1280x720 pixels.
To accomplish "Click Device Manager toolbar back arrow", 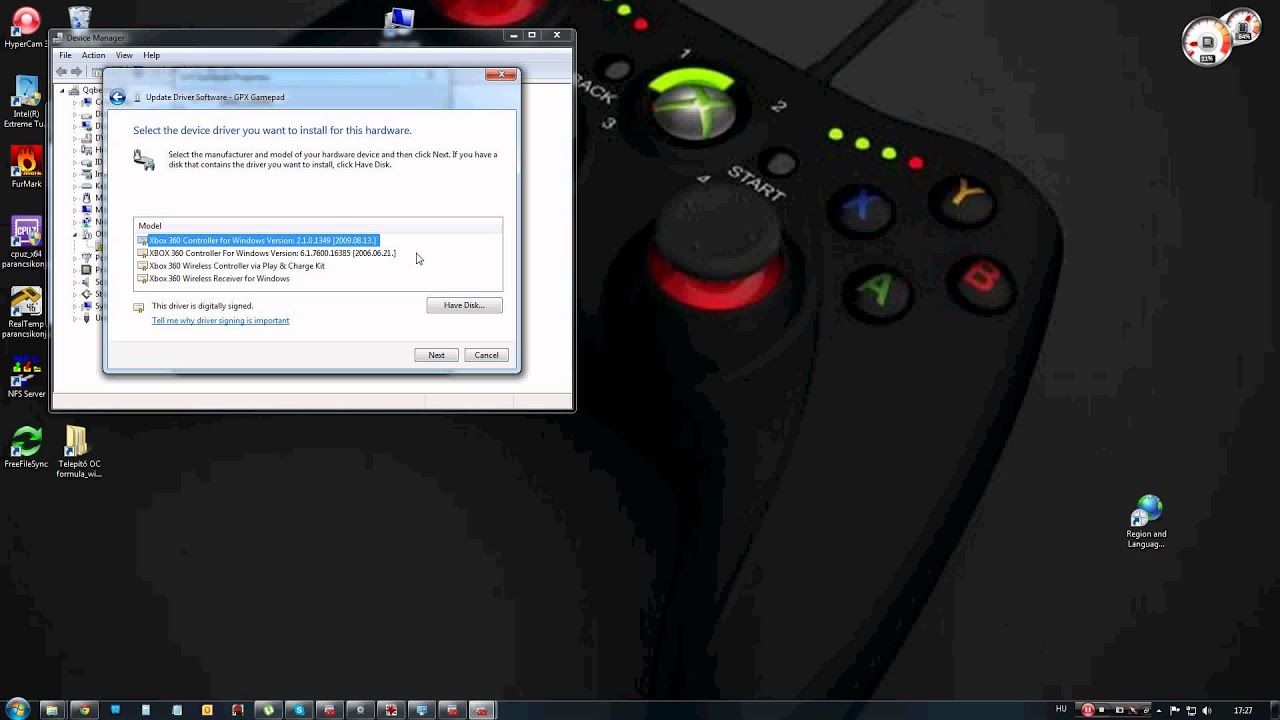I will point(62,72).
